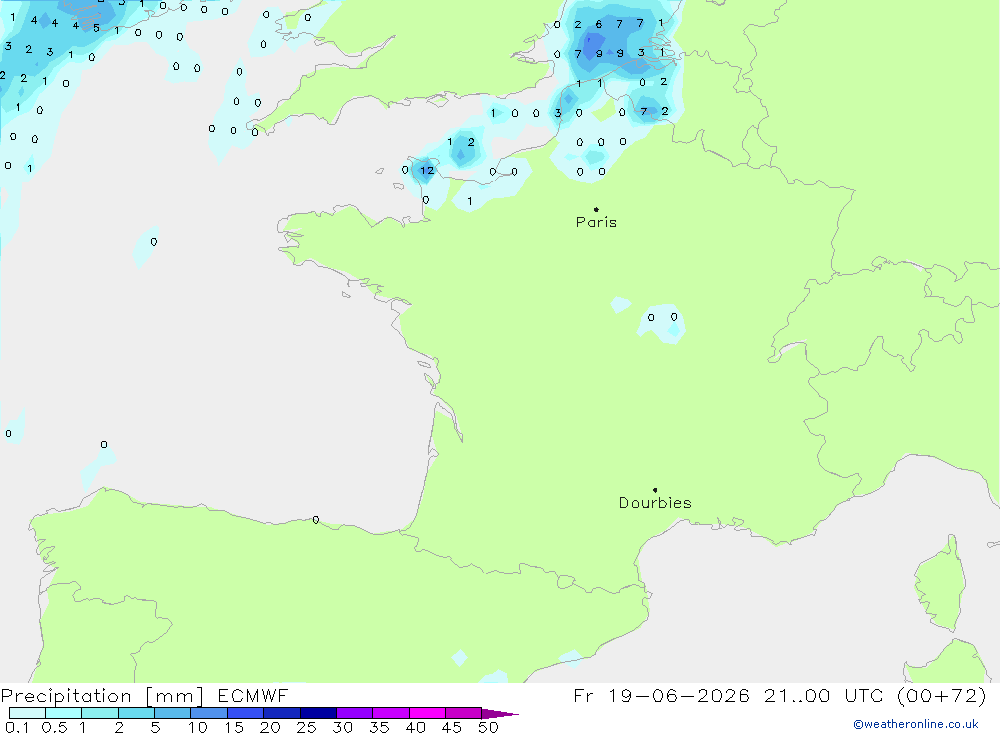Click the Paris city label
Viewport: 1000px width, 733px height.
click(x=596, y=222)
